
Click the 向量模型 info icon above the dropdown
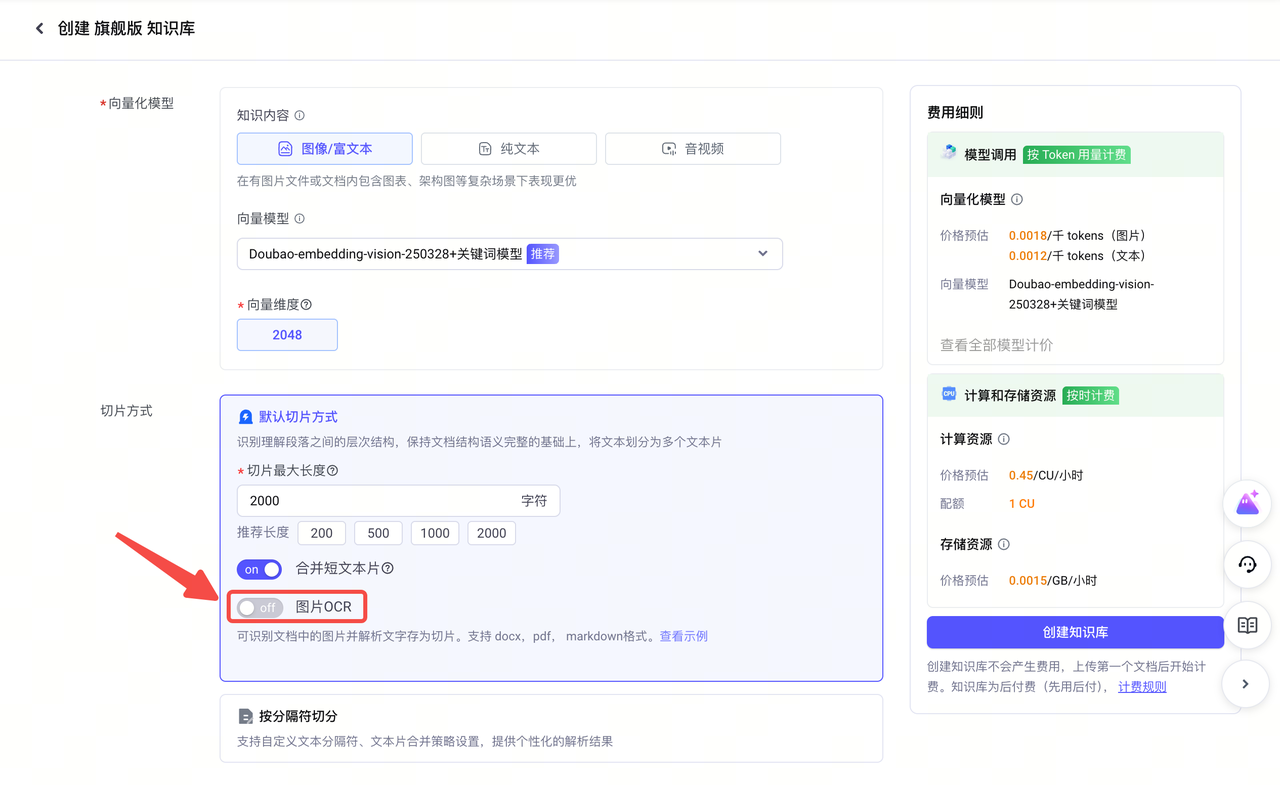[299, 219]
